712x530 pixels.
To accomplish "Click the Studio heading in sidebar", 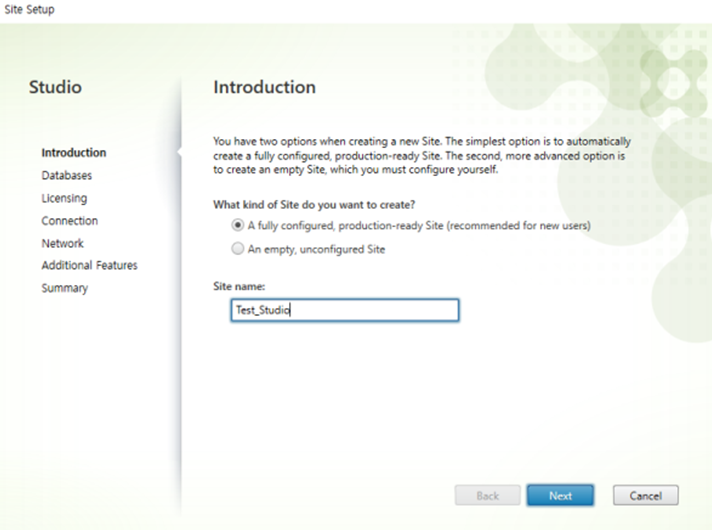I will pyautogui.click(x=55, y=87).
